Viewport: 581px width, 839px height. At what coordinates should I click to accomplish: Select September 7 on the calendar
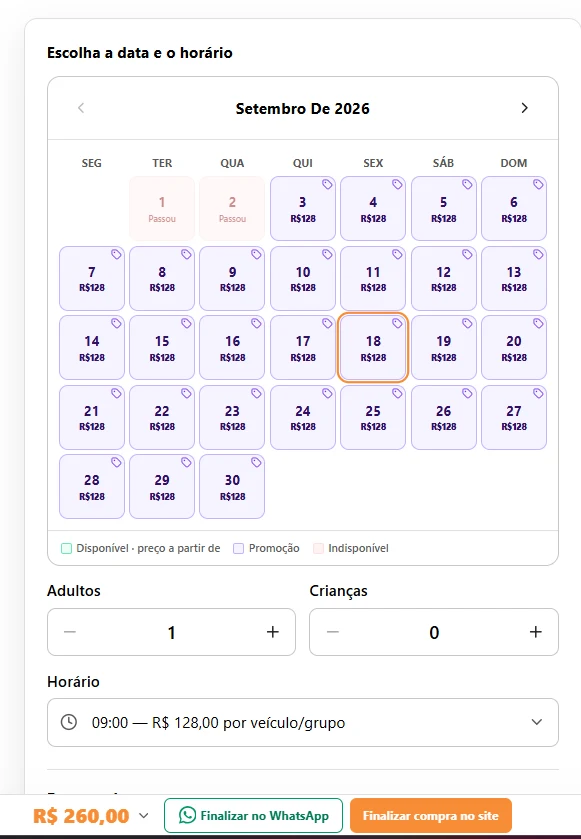[91, 278]
